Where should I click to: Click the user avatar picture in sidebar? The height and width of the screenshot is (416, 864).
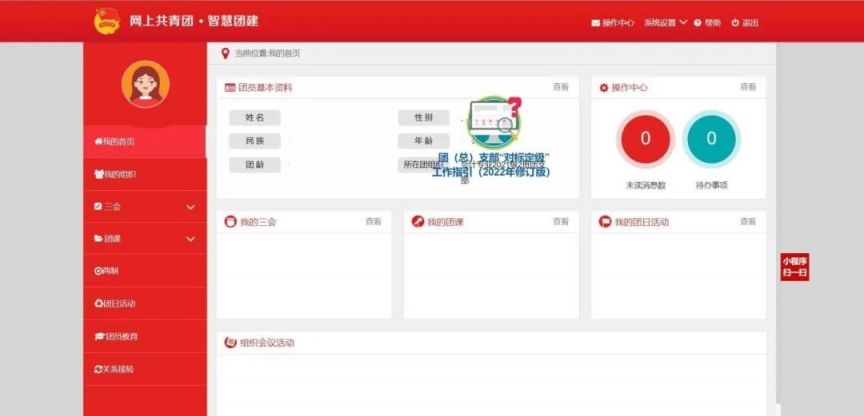coord(145,84)
